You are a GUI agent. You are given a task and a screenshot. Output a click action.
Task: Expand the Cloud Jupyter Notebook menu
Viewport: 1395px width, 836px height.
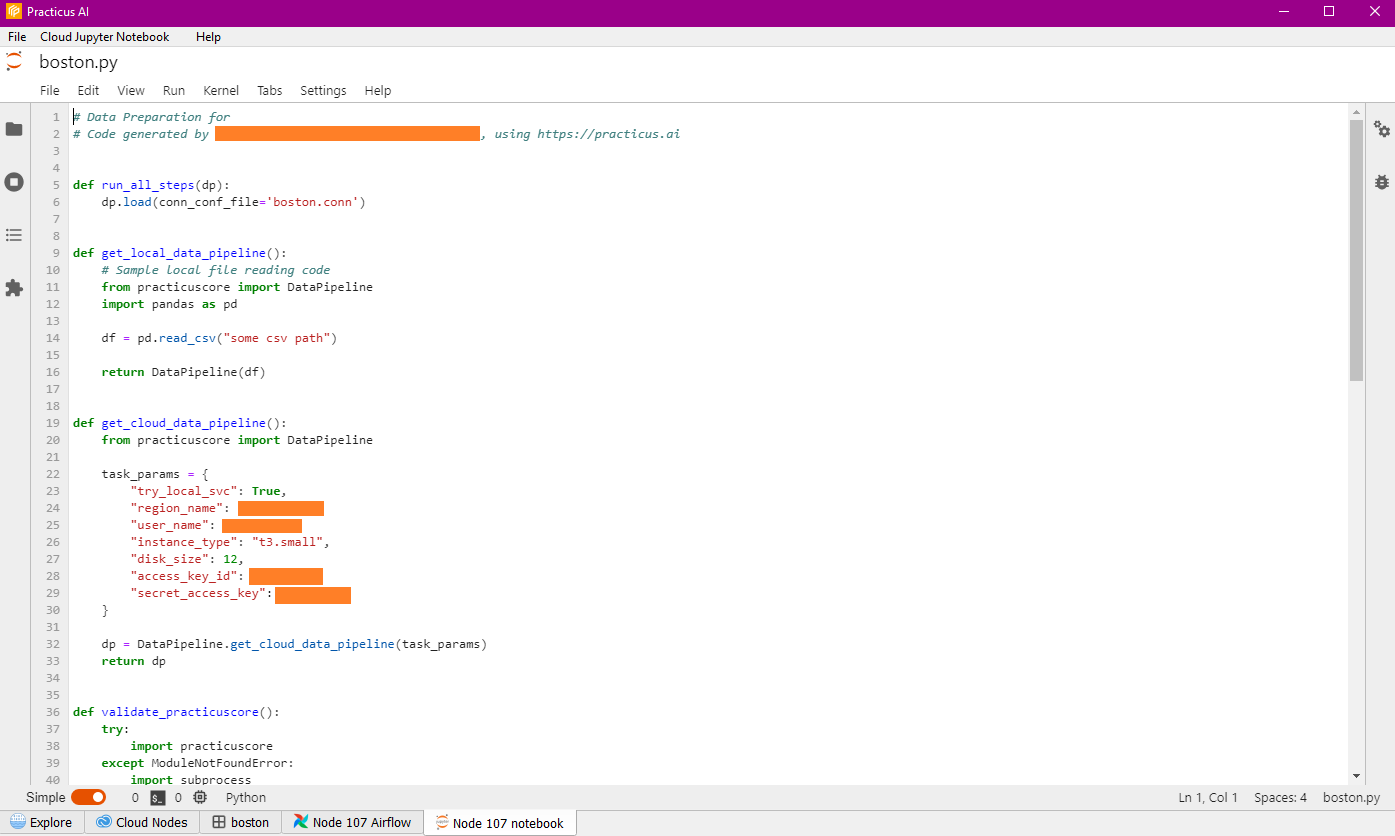tap(105, 37)
